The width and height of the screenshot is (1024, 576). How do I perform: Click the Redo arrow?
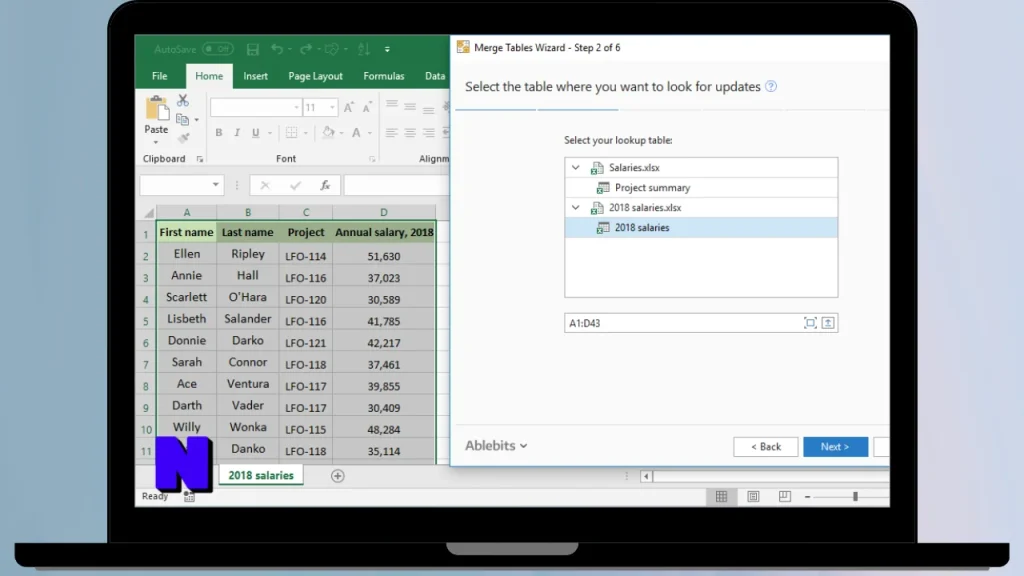coord(305,49)
